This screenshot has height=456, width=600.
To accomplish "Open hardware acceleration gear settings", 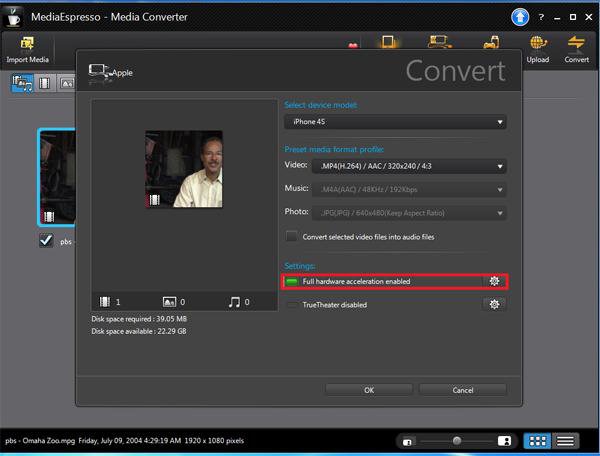I will click(x=494, y=282).
